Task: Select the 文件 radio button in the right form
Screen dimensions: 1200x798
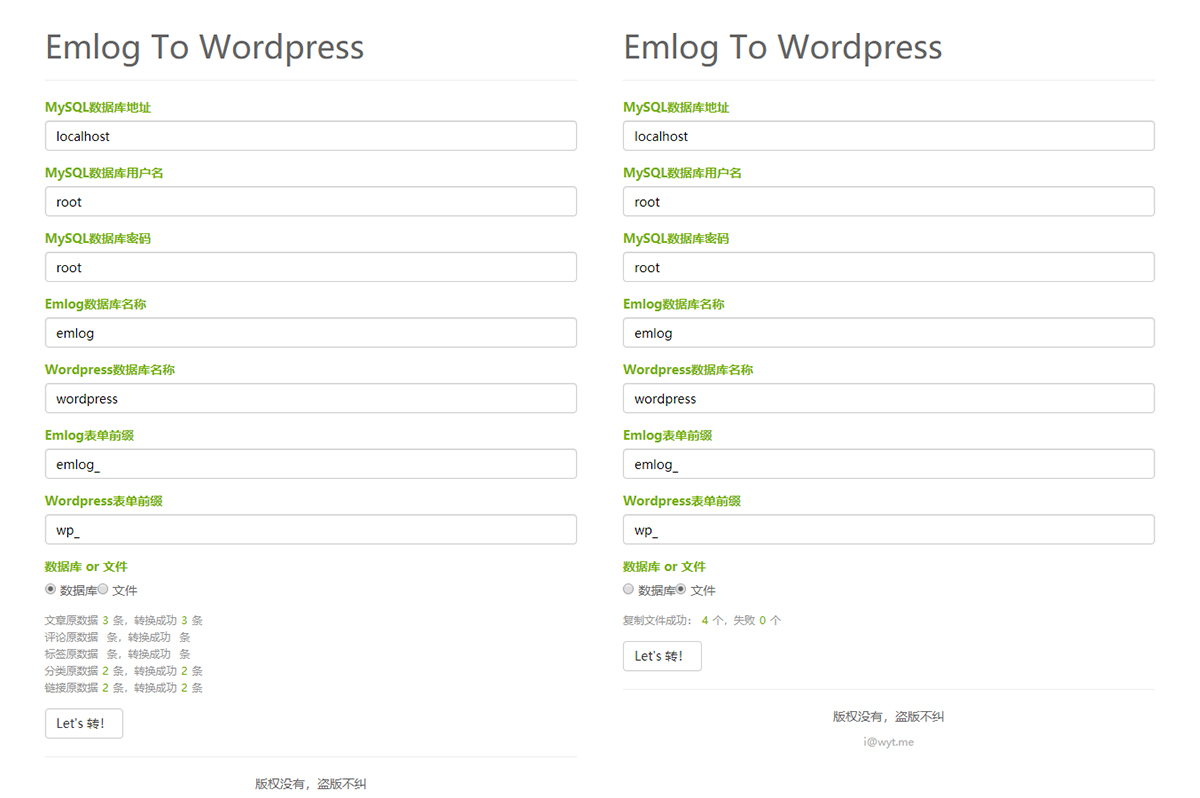Action: (x=681, y=589)
